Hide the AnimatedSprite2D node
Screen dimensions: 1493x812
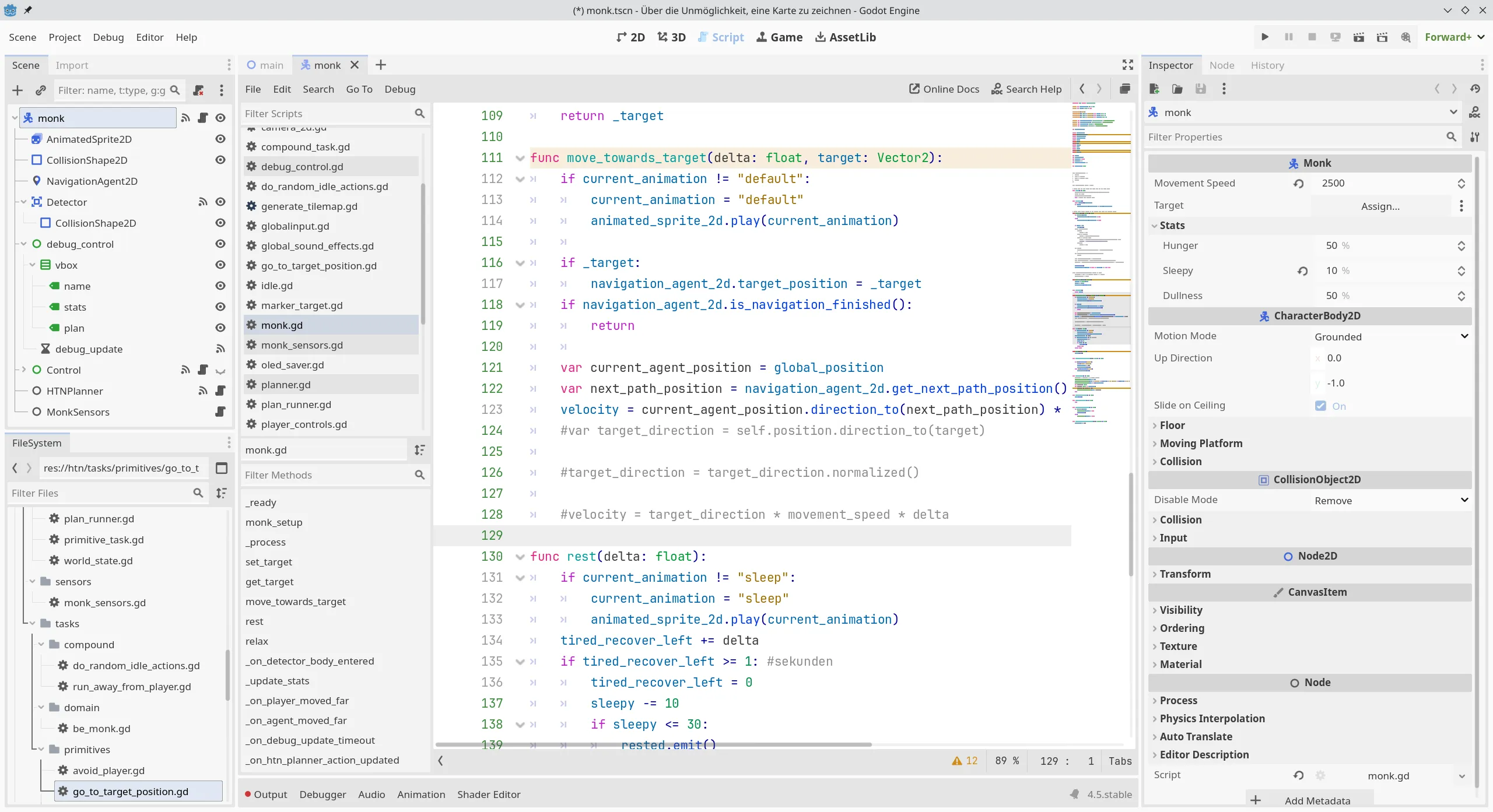(x=220, y=139)
